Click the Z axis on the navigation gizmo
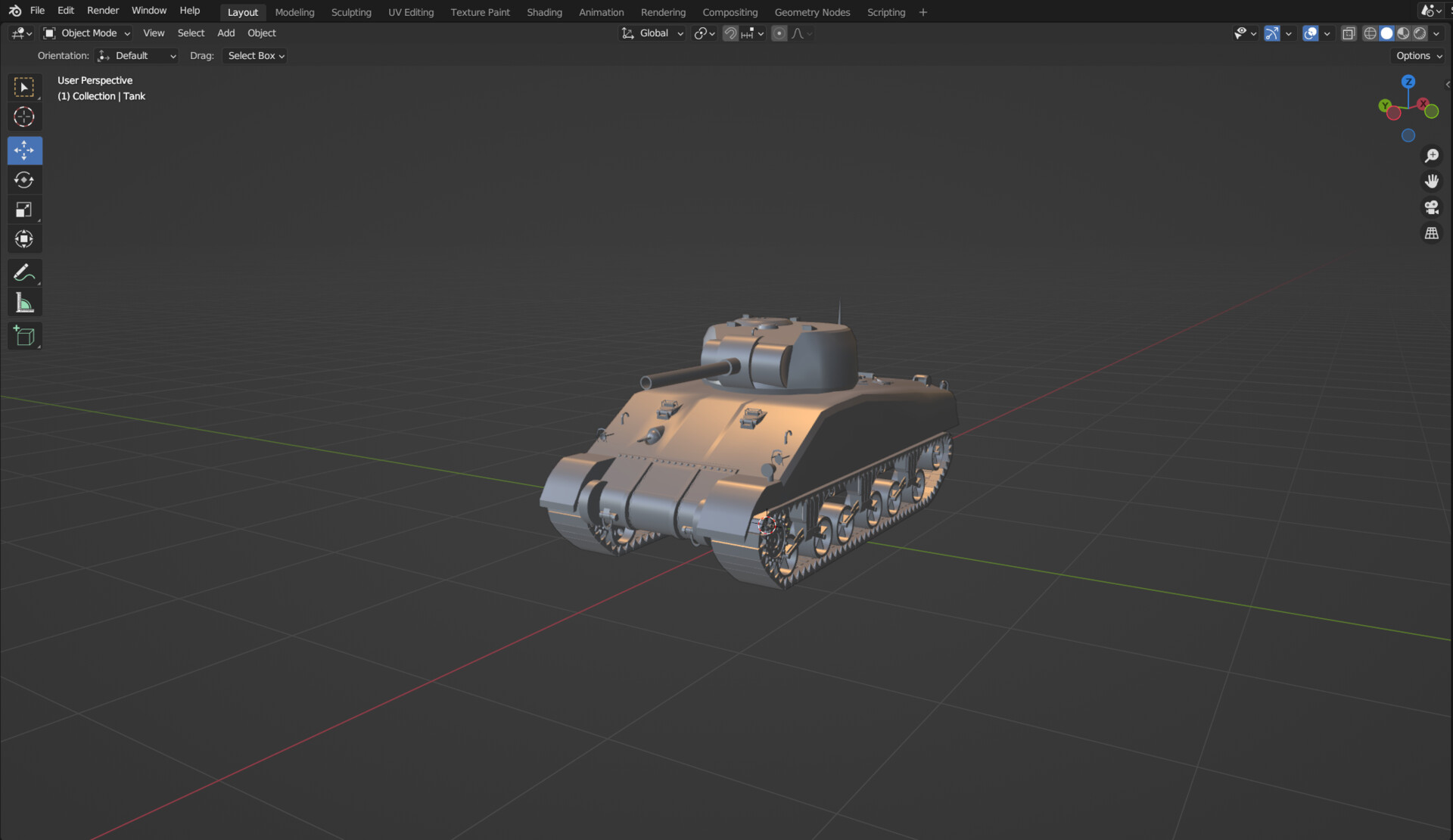The height and width of the screenshot is (840, 1453). point(1408,81)
